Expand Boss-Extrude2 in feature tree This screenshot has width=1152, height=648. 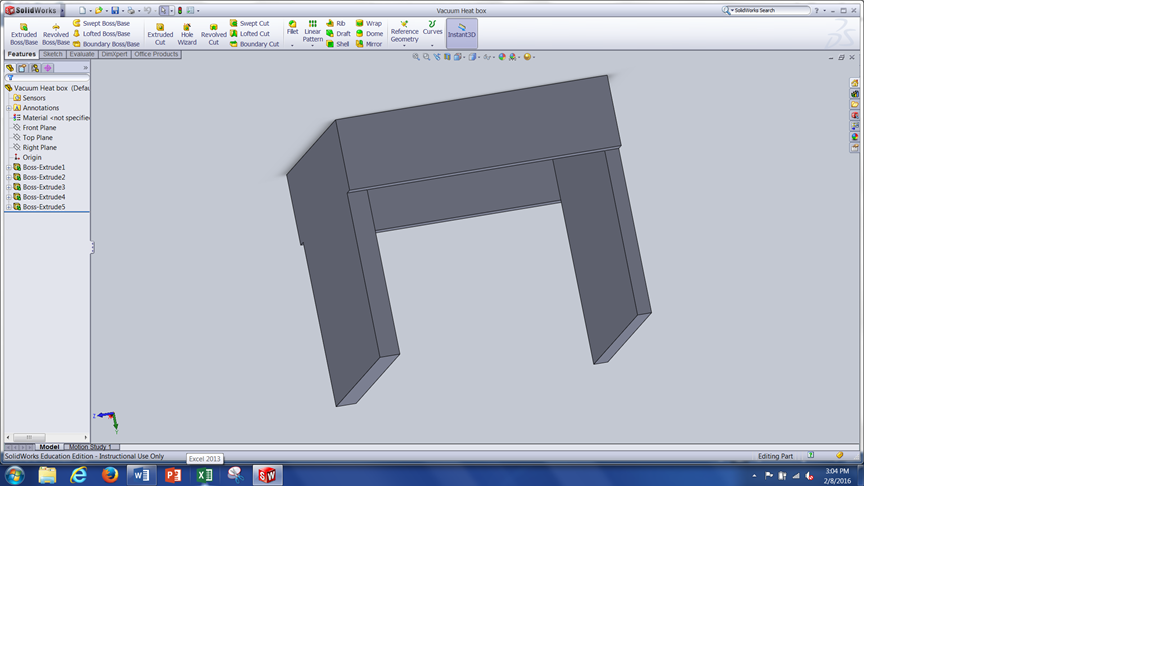(9, 177)
